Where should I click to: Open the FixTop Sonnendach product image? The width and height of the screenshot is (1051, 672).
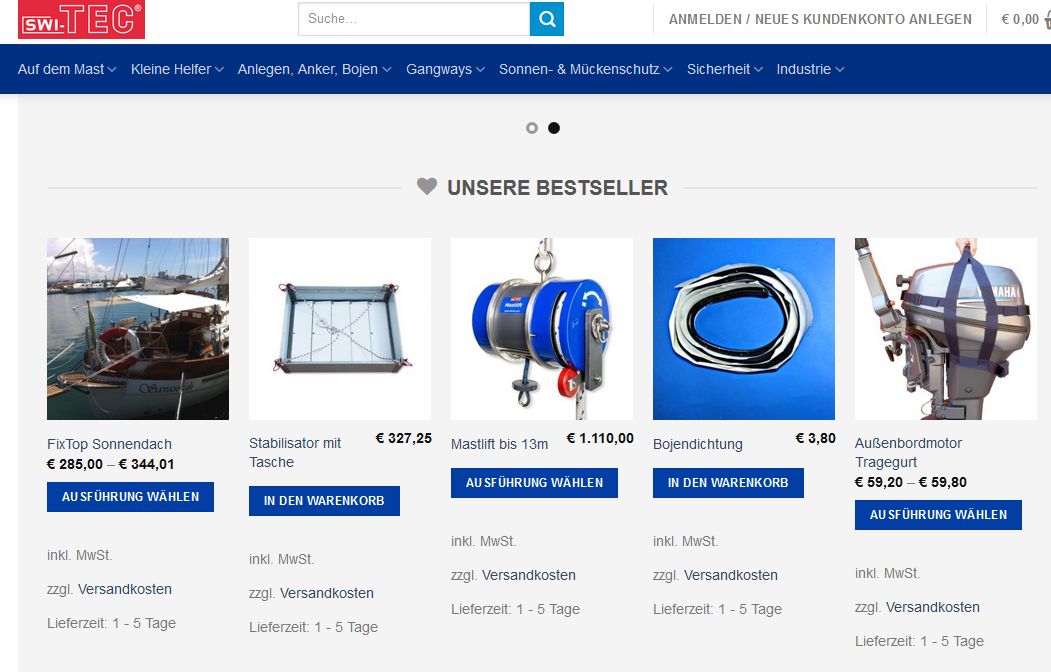click(138, 329)
